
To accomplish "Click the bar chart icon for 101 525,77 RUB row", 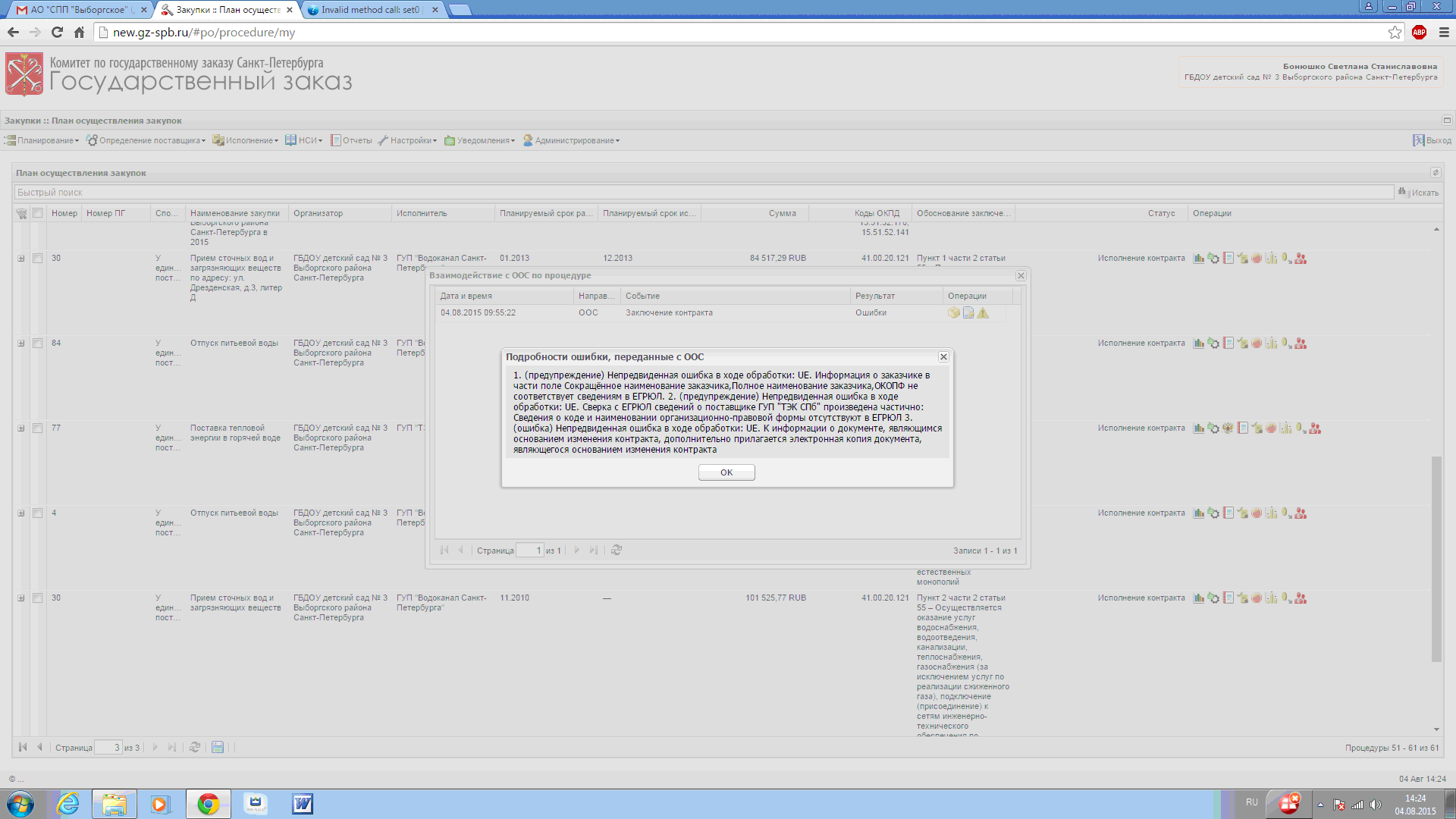I will pos(1199,598).
